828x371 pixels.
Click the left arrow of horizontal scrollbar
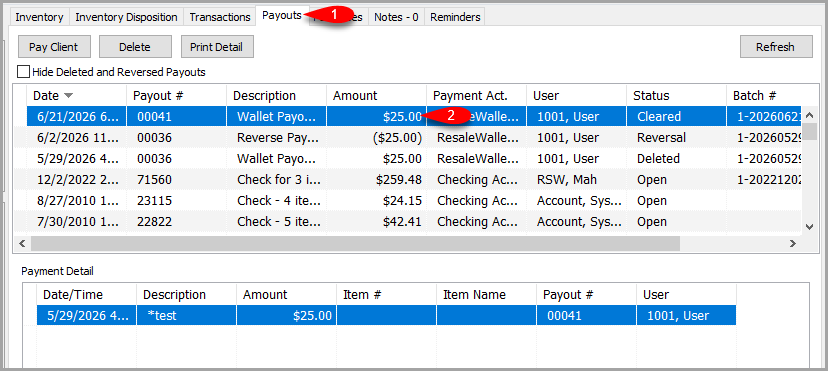(22, 243)
